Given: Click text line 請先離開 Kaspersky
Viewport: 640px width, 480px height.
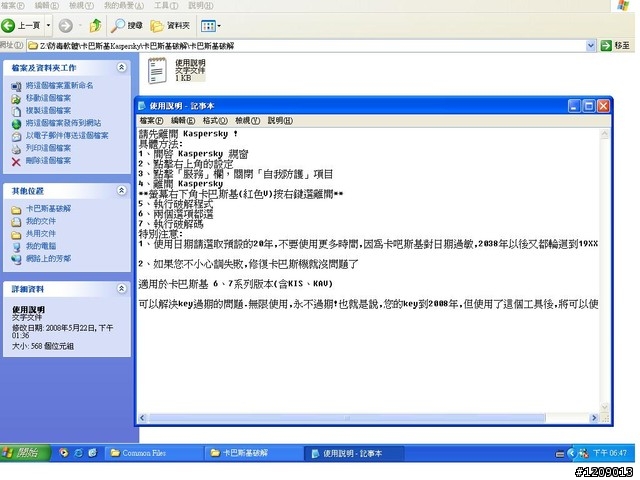Looking at the screenshot, I should pyautogui.click(x=188, y=134).
